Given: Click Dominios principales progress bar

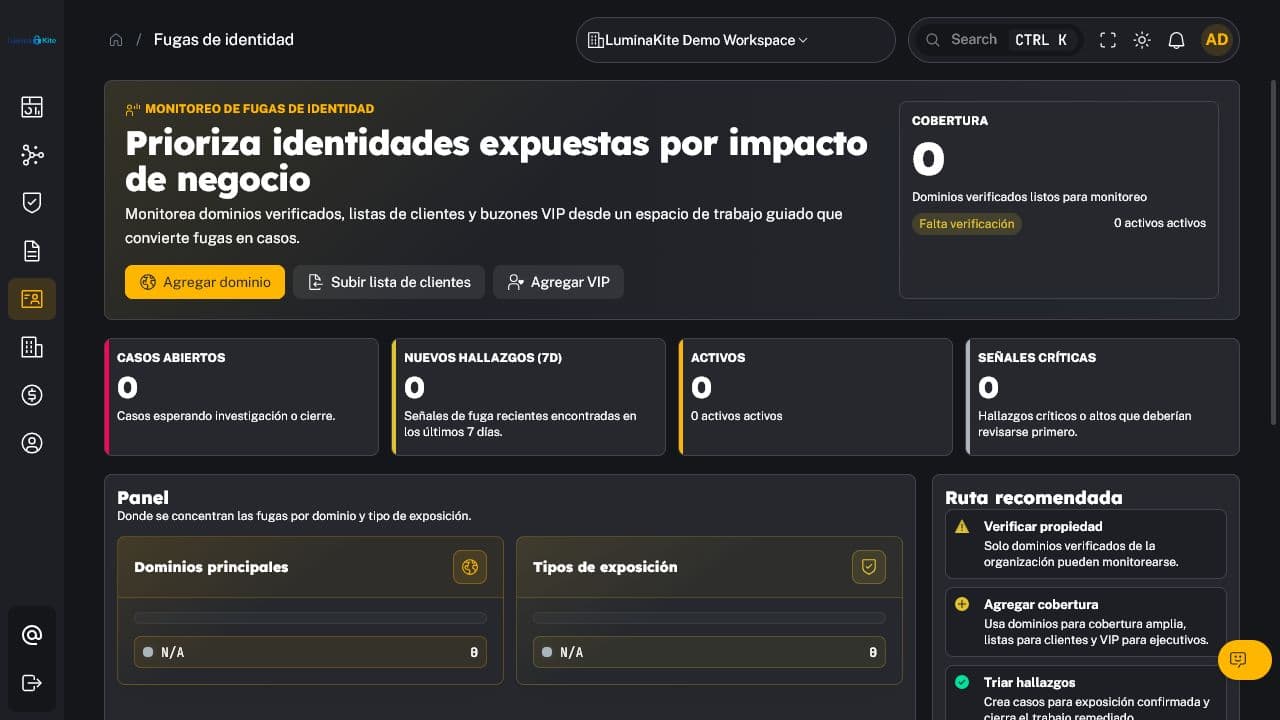Looking at the screenshot, I should tap(310, 618).
